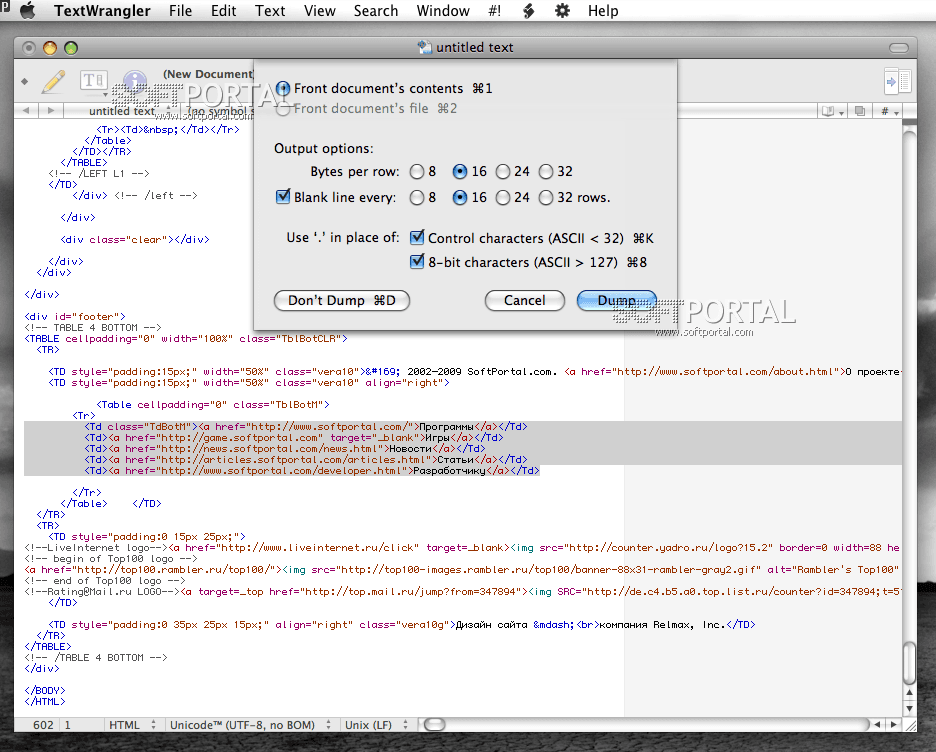936x752 pixels.
Task: Click the '<!-- TABLE 4 BOTTOM -->' comment line
Action: point(93,328)
